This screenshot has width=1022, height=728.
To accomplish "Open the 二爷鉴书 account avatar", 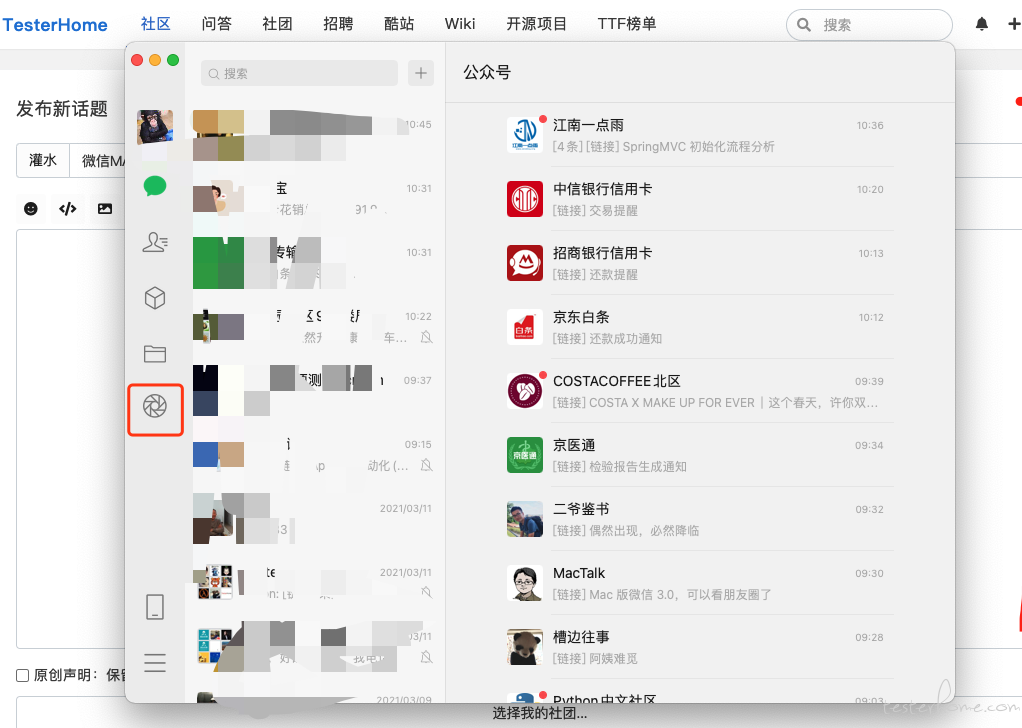I will [x=525, y=519].
